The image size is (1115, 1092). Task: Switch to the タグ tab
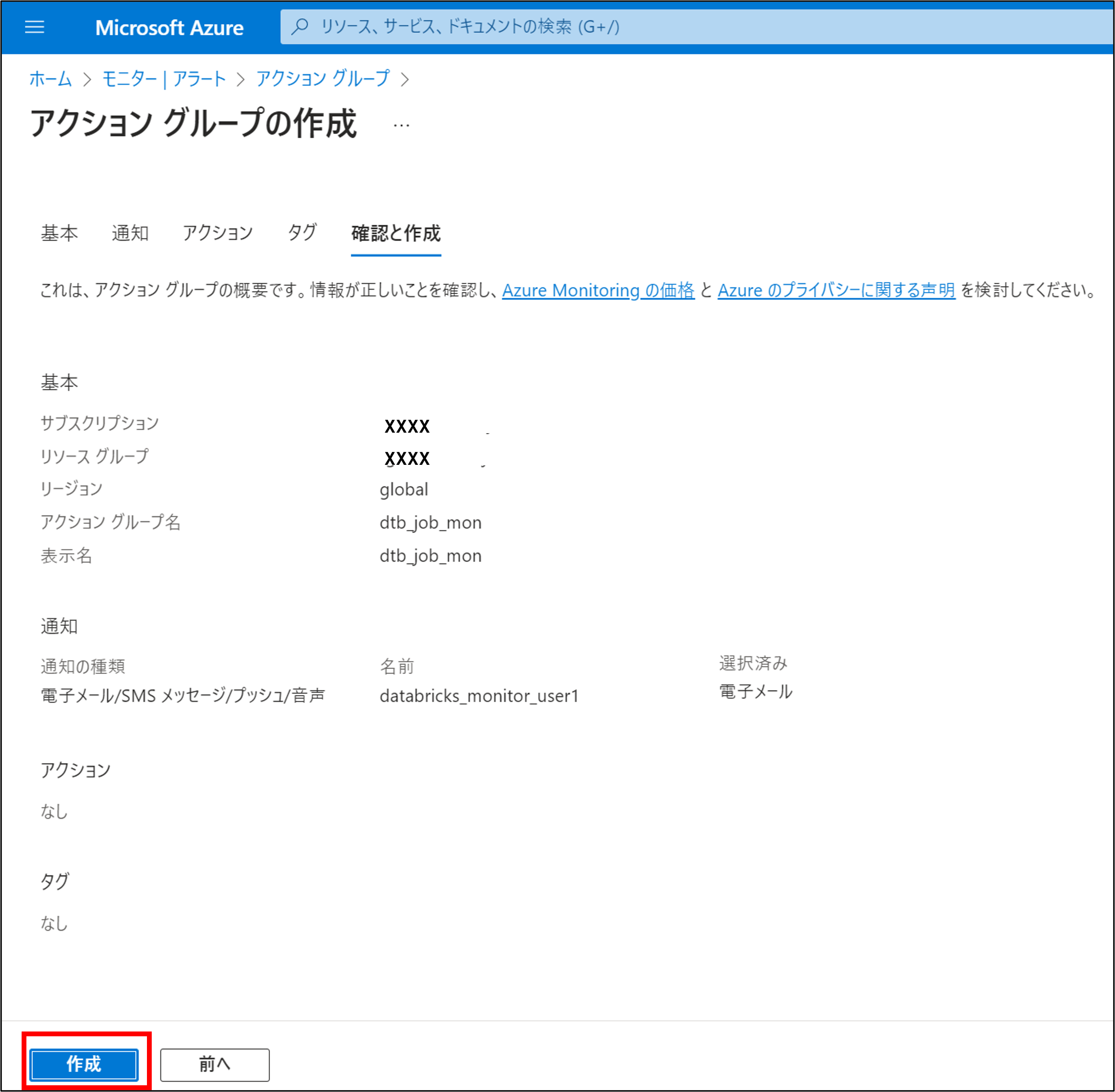click(302, 233)
